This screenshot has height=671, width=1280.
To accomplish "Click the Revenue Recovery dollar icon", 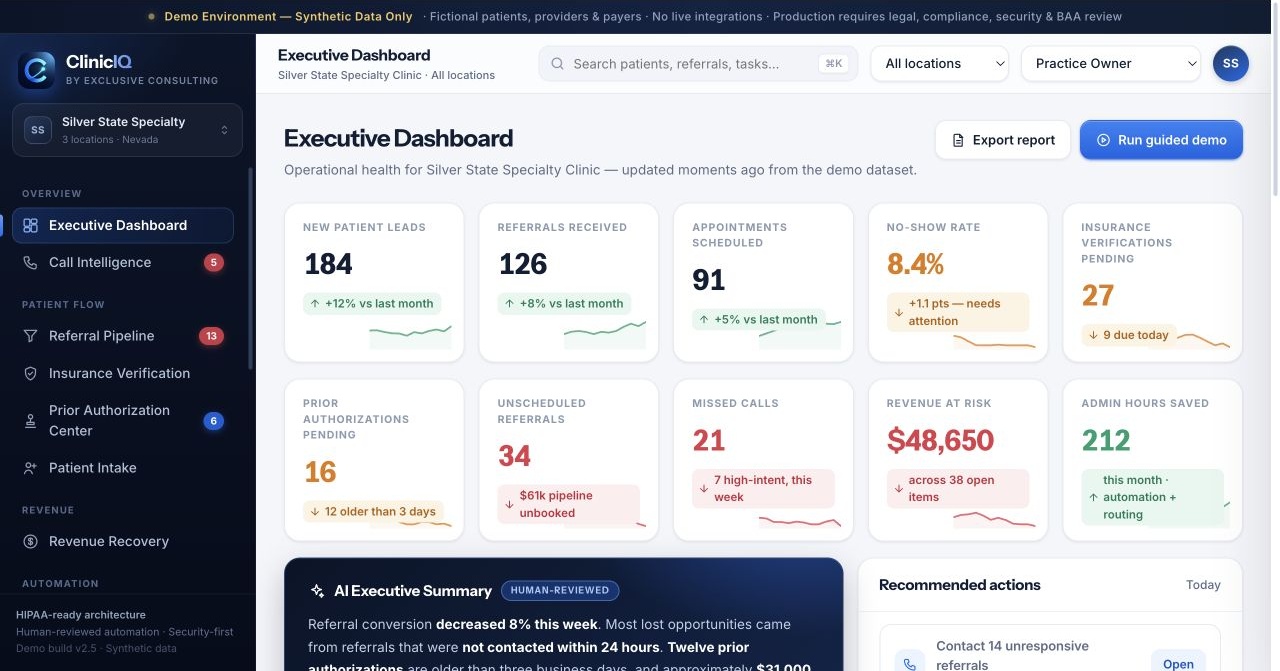I will 30,541.
